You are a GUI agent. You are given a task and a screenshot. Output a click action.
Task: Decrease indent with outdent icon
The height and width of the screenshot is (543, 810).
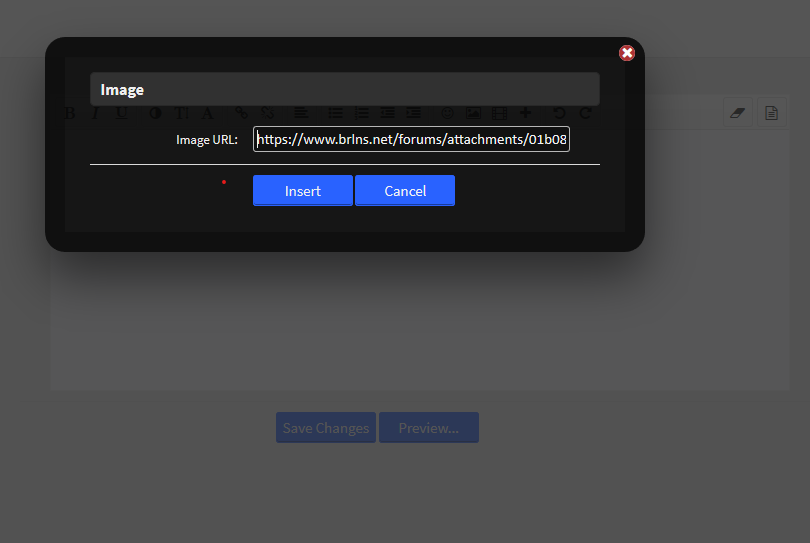pyautogui.click(x=387, y=113)
